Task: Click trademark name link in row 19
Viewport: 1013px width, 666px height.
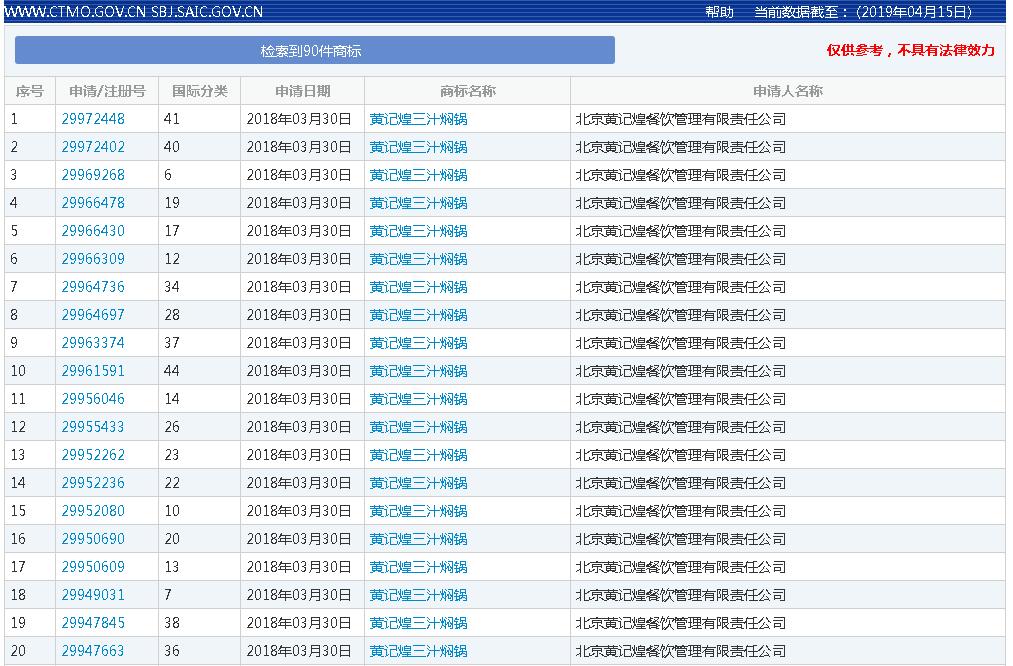Action: 418,623
